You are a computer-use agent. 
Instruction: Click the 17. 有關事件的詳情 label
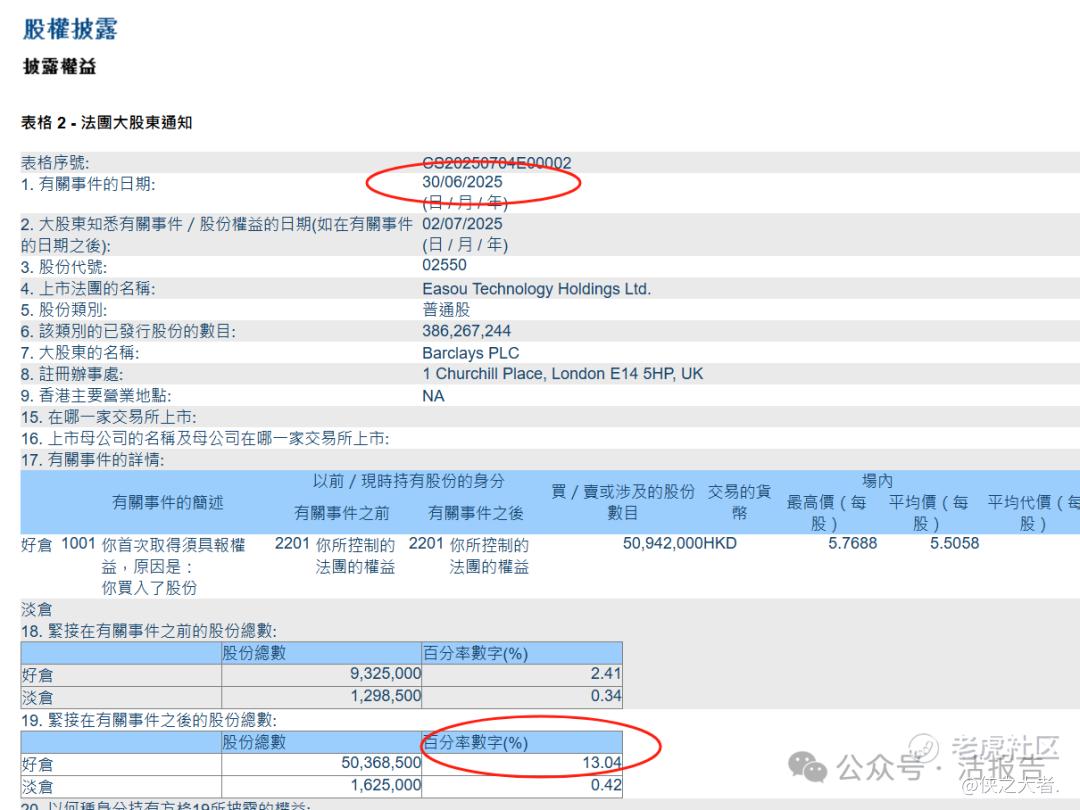click(x=93, y=460)
